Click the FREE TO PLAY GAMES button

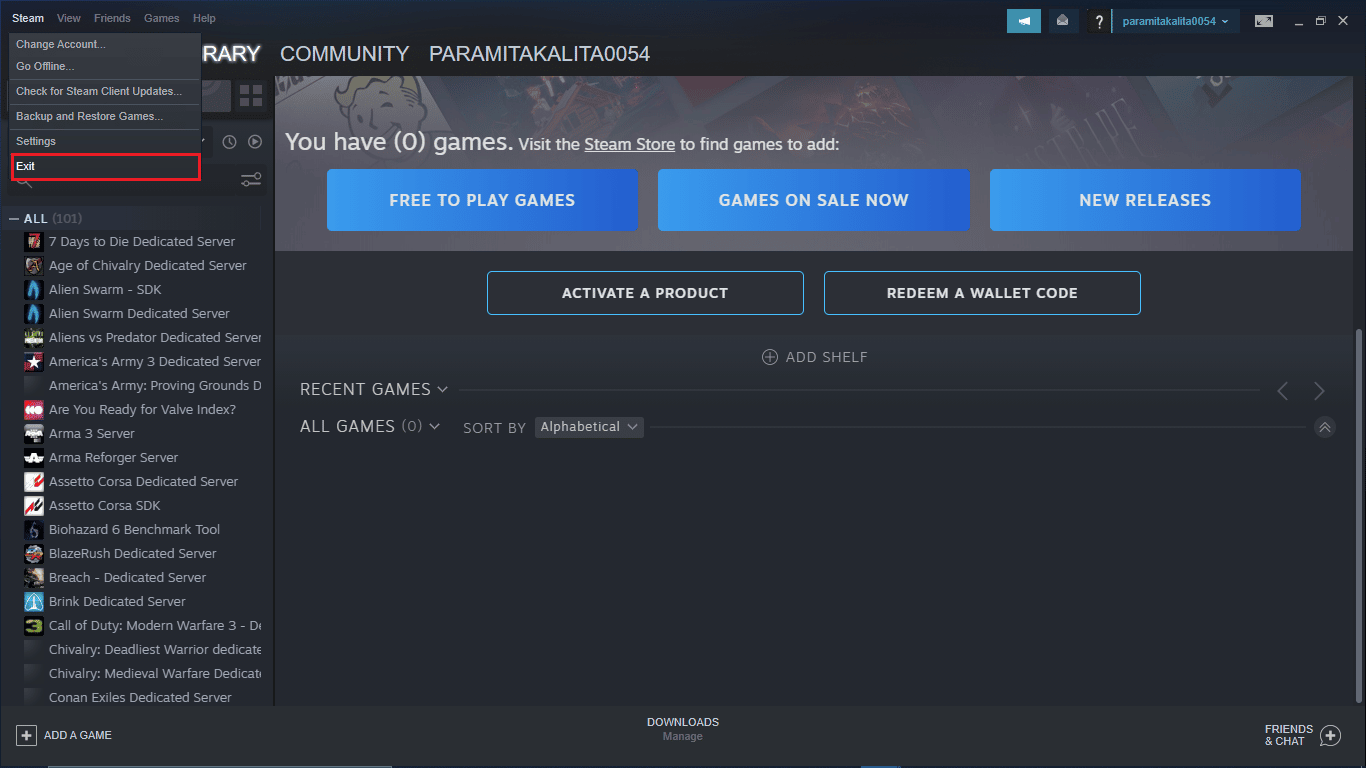[482, 200]
